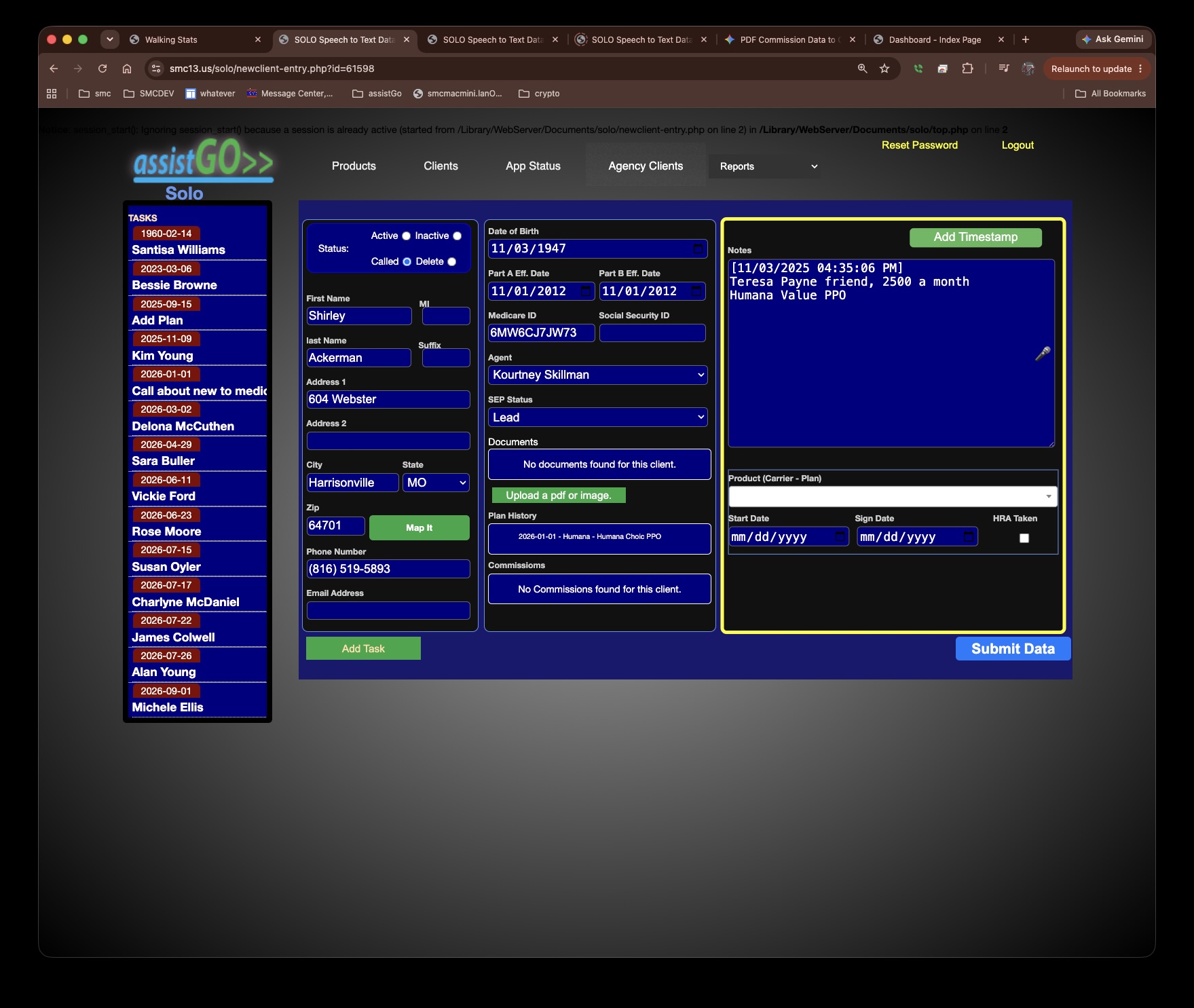Open a new browser tab with plus
The height and width of the screenshot is (1008, 1194).
click(1026, 39)
